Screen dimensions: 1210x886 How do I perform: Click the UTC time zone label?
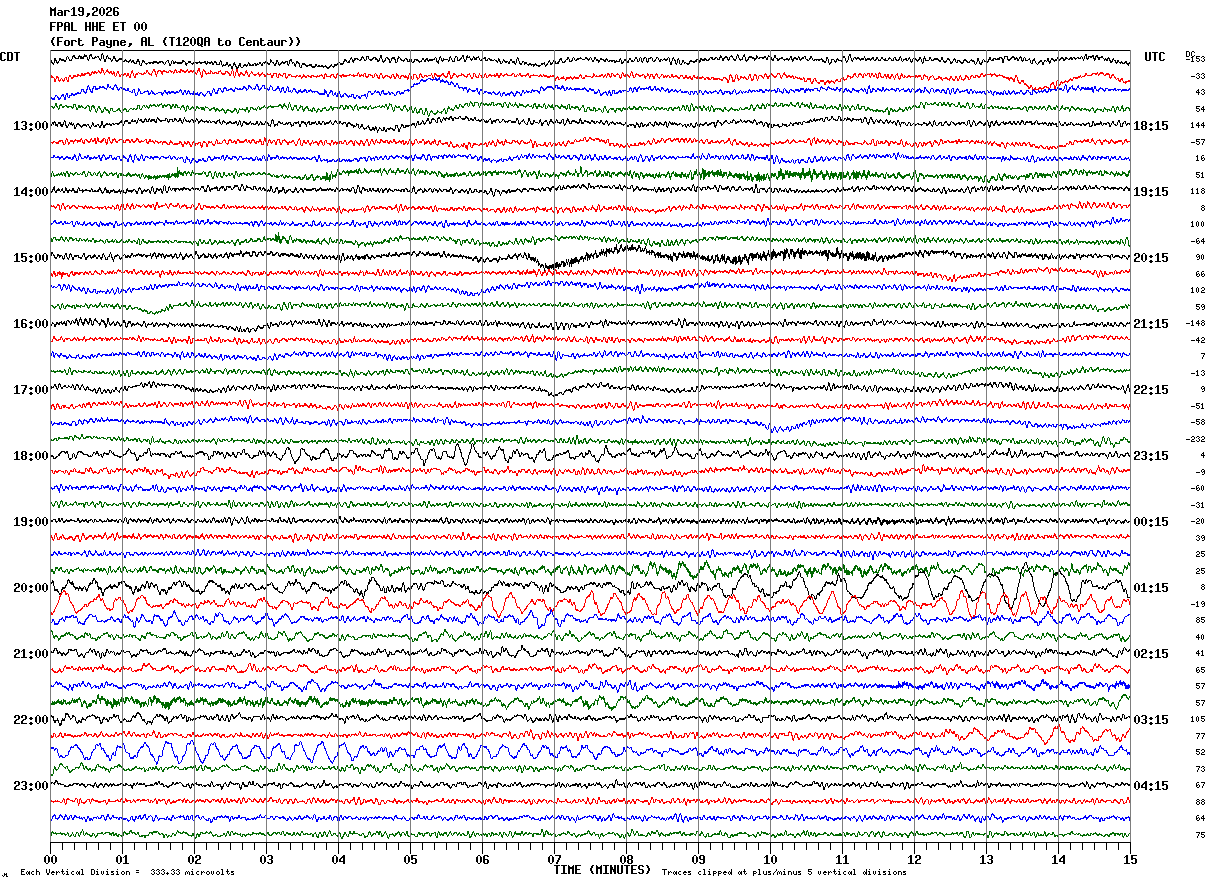(x=1155, y=57)
